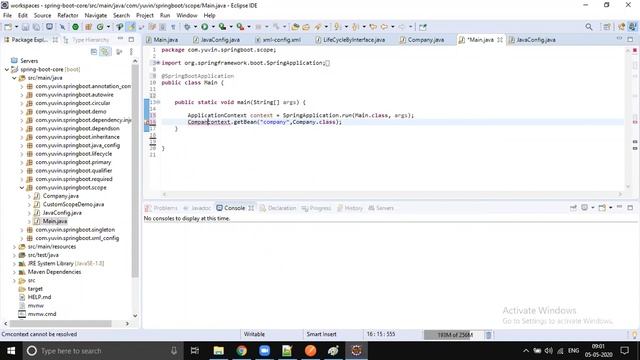Toggle Show Whitespace Characters pilcrow icon

tap(173, 27)
